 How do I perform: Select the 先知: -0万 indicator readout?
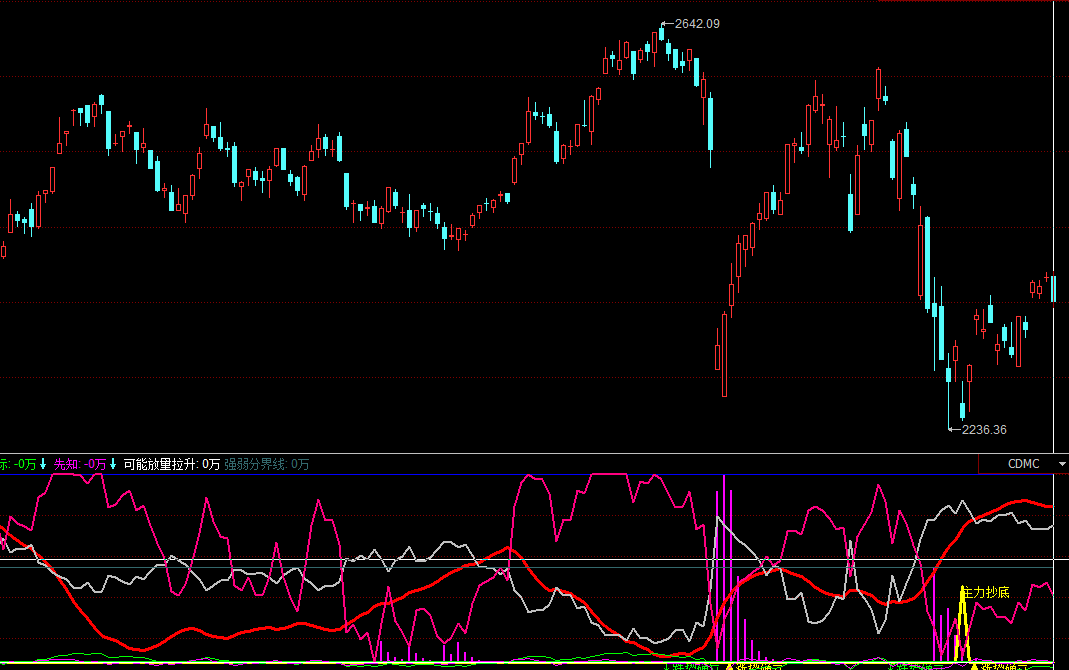[x=80, y=464]
